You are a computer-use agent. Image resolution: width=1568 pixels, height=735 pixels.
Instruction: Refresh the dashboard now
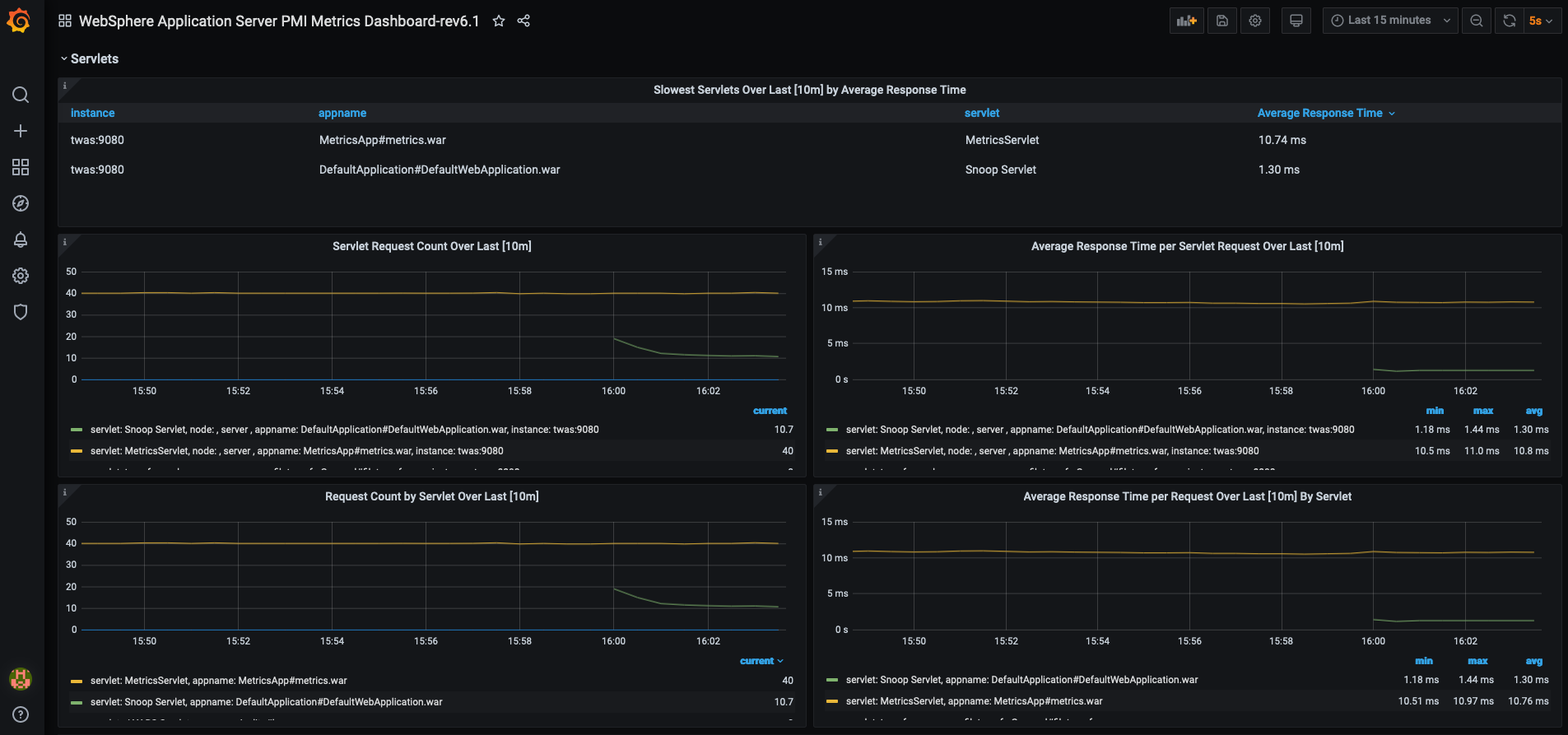(1510, 21)
